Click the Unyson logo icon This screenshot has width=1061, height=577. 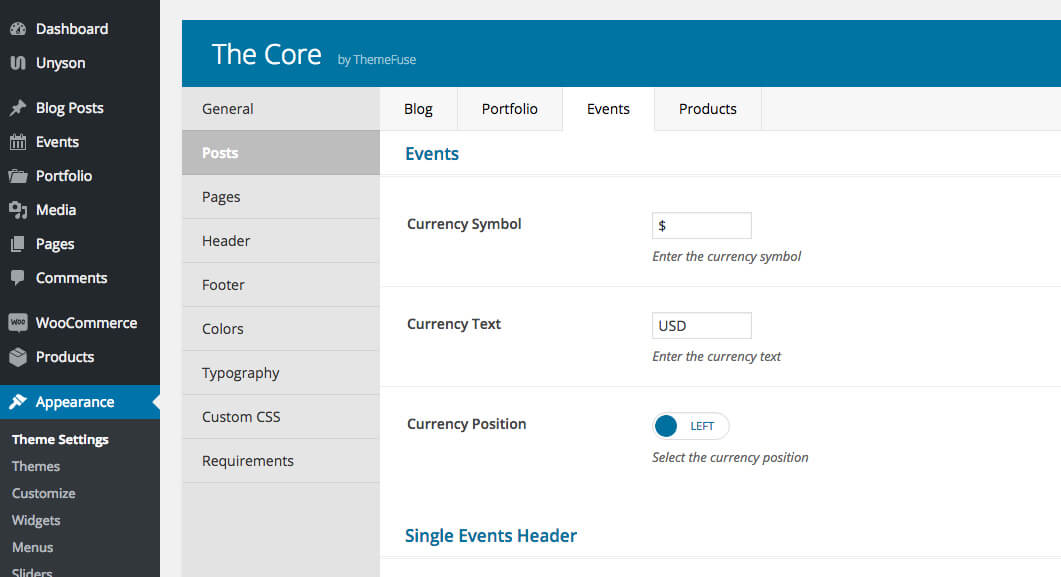coord(18,63)
